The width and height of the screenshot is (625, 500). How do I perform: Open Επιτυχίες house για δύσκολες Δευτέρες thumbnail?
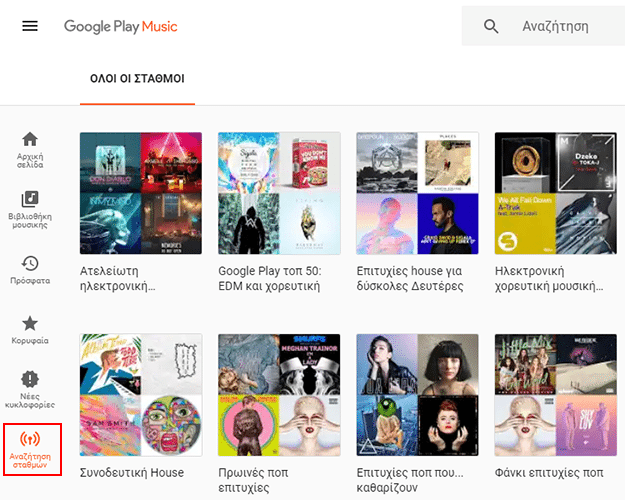click(x=417, y=193)
